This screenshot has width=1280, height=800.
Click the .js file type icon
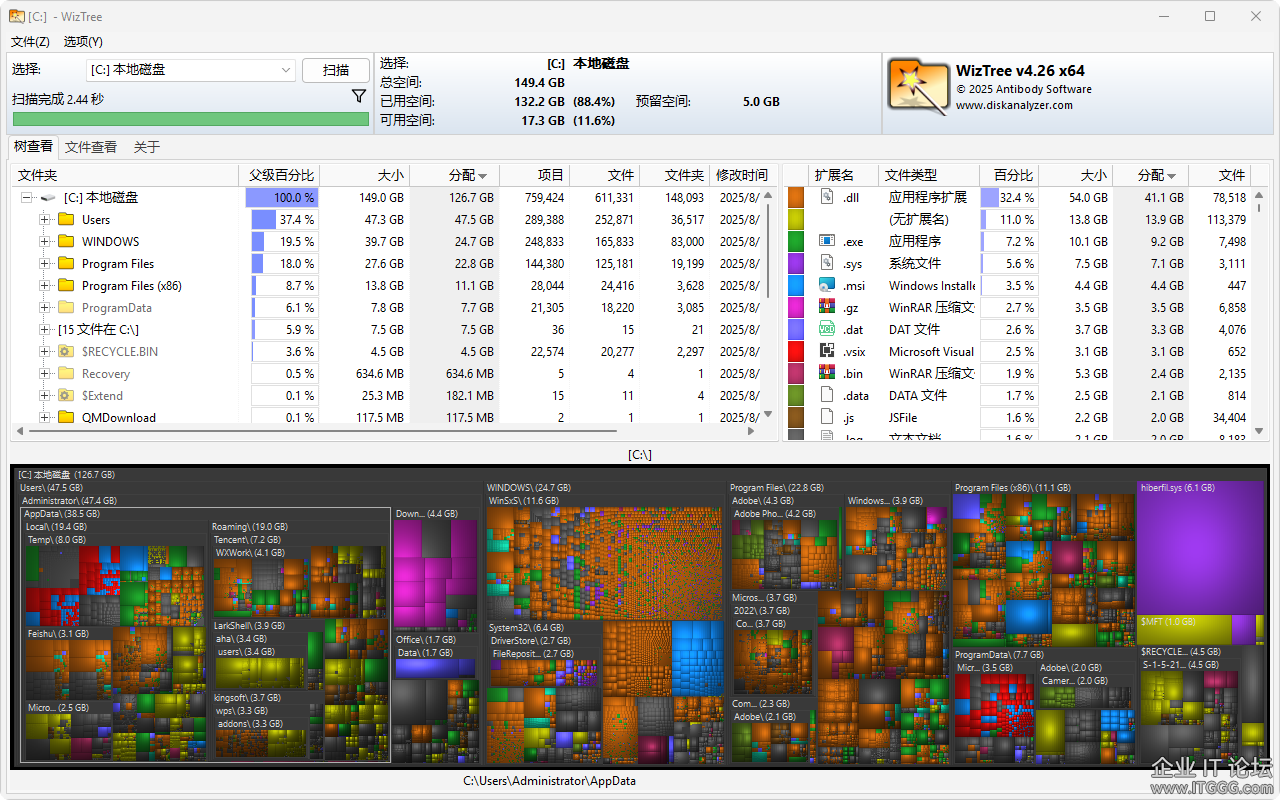pos(827,417)
